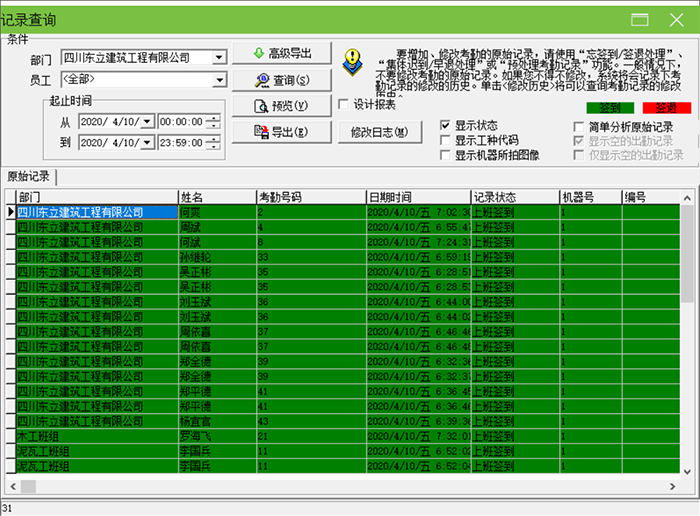Toggle the 设计报表 checkbox

point(344,104)
